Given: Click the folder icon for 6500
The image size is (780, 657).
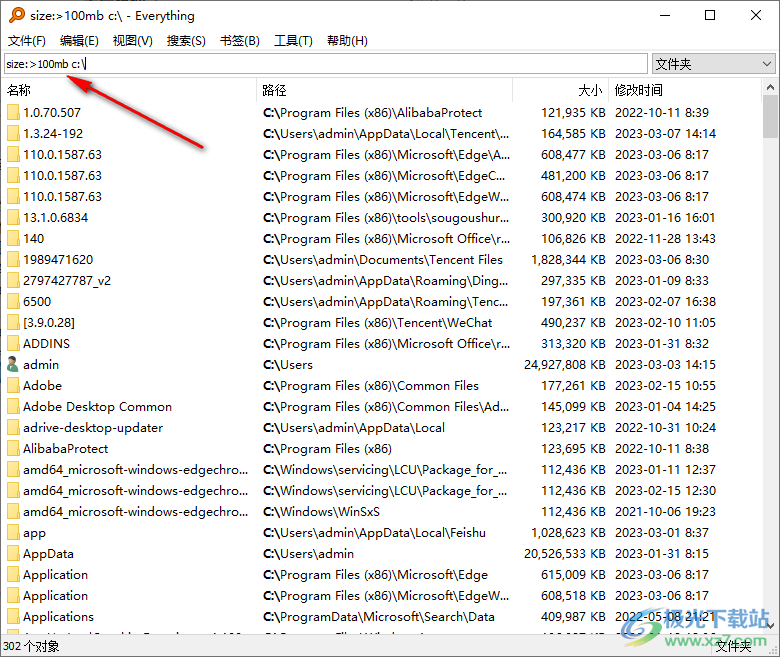Looking at the screenshot, I should pos(13,302).
